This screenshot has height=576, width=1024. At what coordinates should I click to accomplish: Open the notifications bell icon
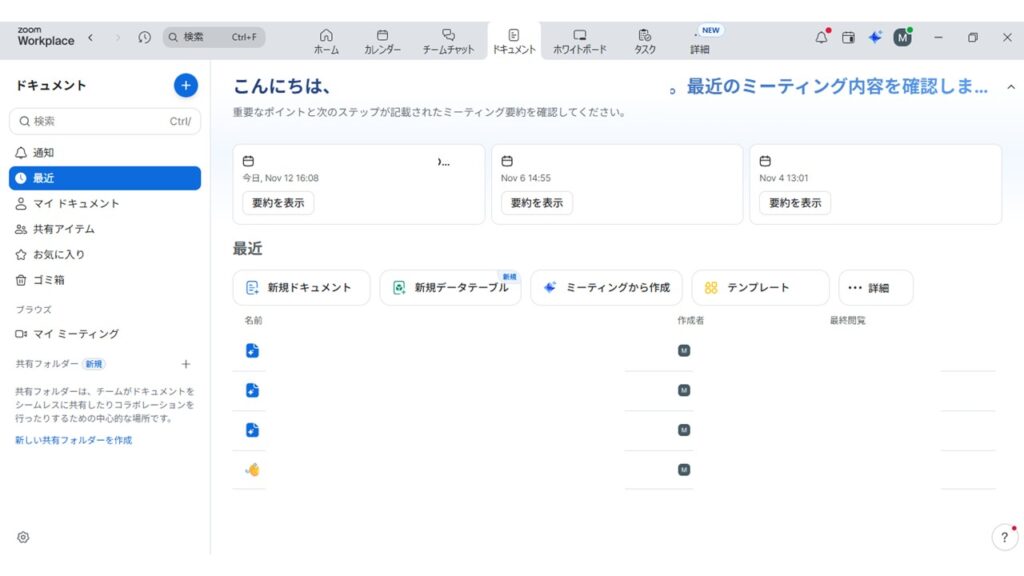tap(821, 38)
